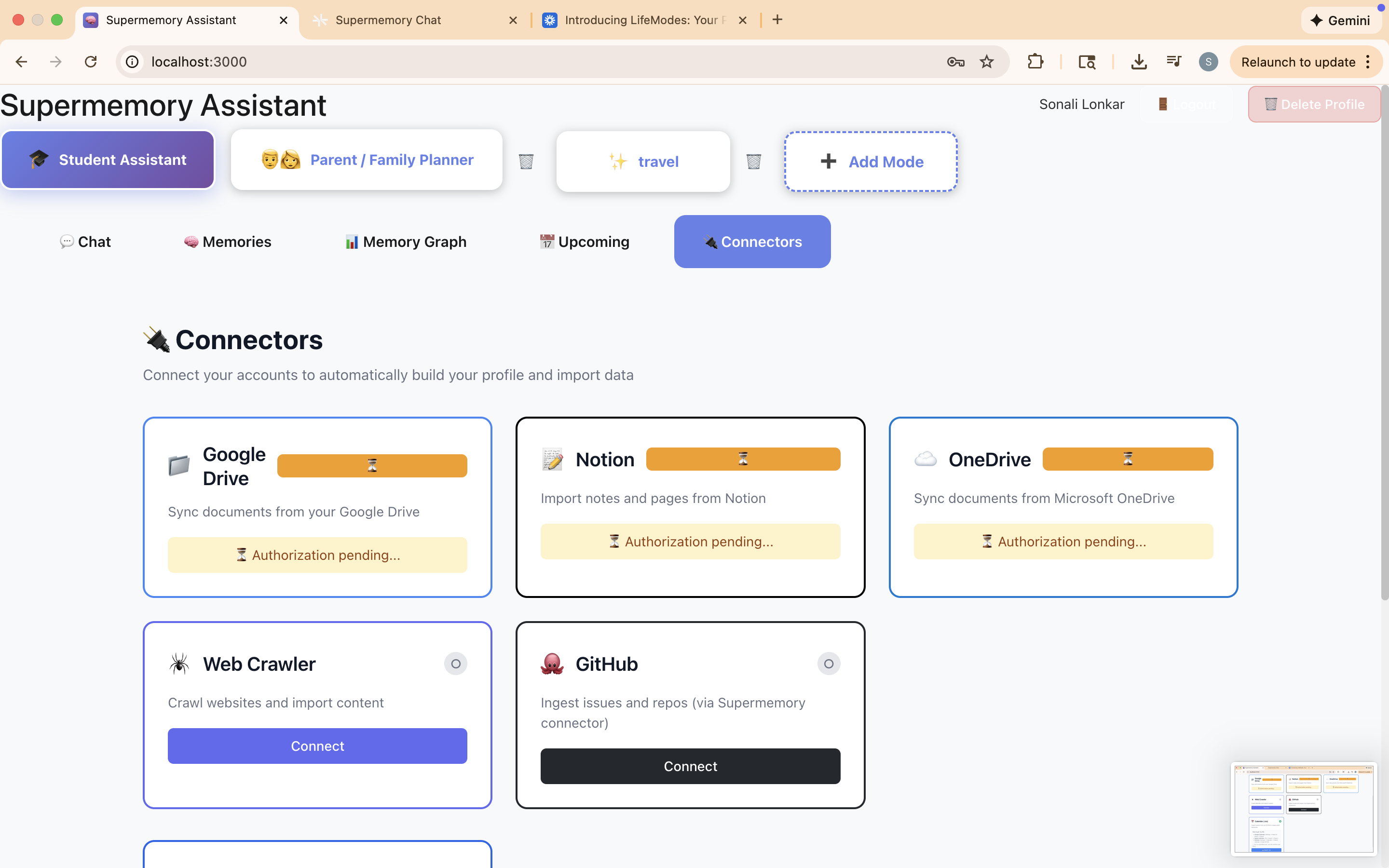This screenshot has width=1389, height=868.
Task: Open the user profile avatar menu
Action: (x=1208, y=61)
